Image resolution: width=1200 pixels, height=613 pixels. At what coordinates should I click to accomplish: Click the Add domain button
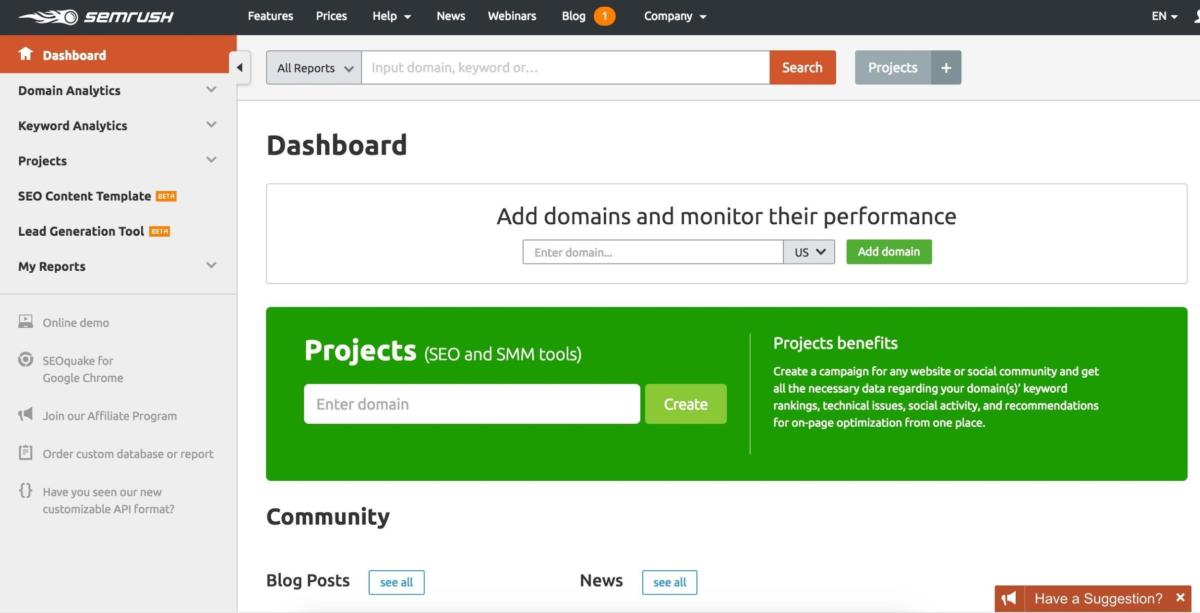point(889,252)
